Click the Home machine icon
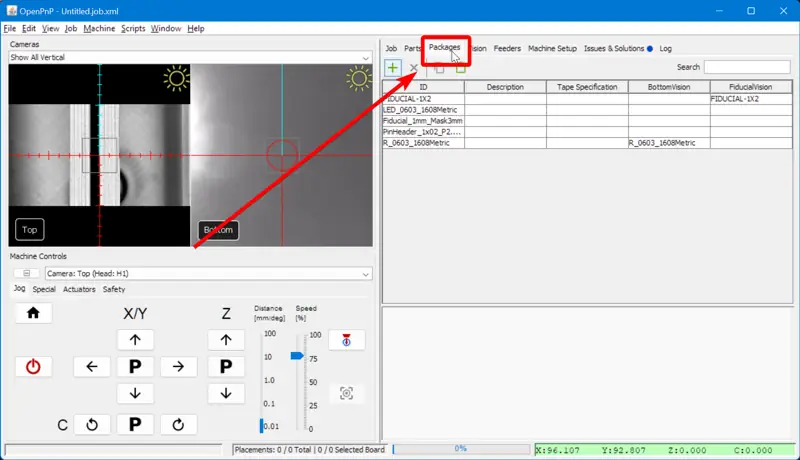This screenshot has width=800, height=460. click(x=33, y=313)
